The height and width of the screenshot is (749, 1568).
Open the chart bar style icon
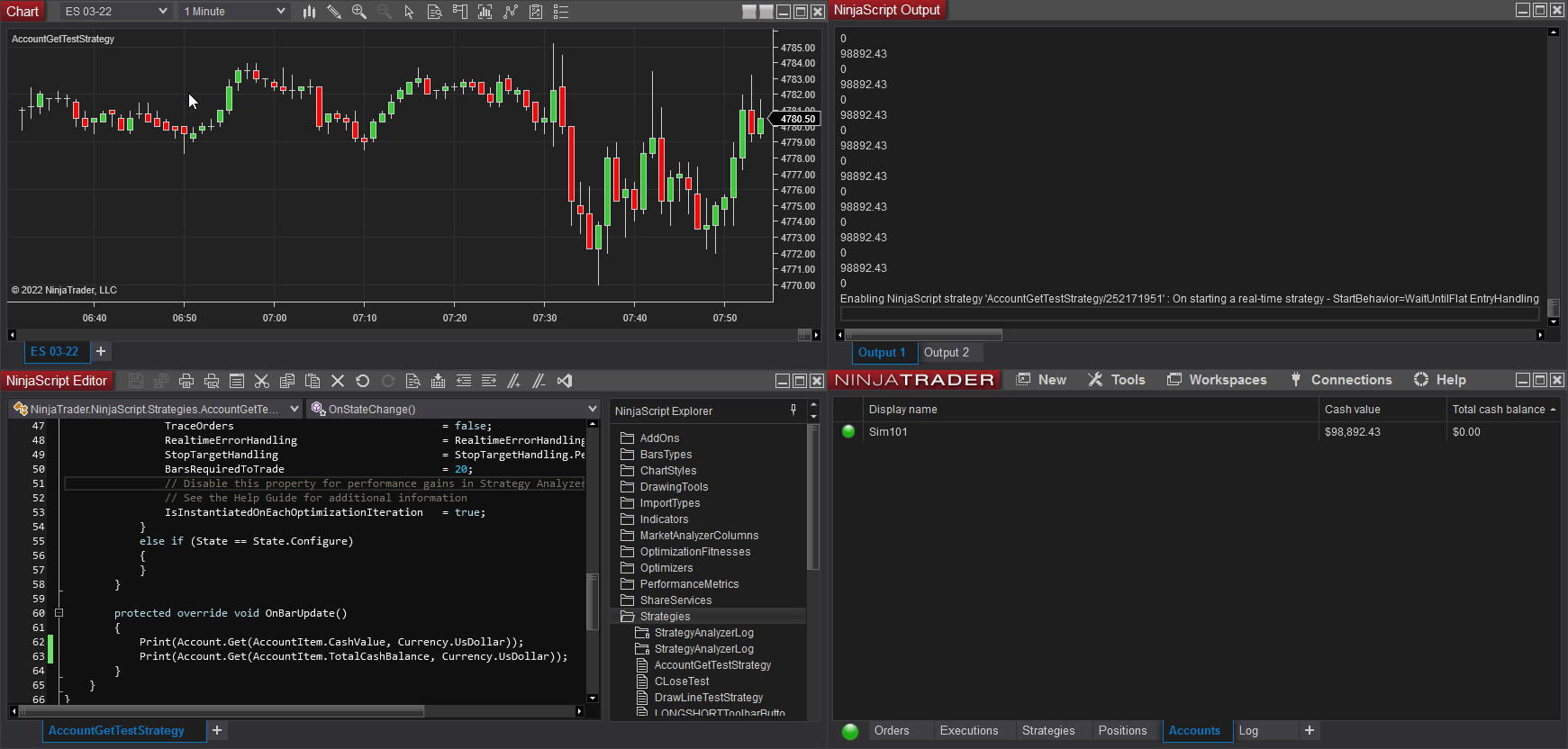pos(309,12)
